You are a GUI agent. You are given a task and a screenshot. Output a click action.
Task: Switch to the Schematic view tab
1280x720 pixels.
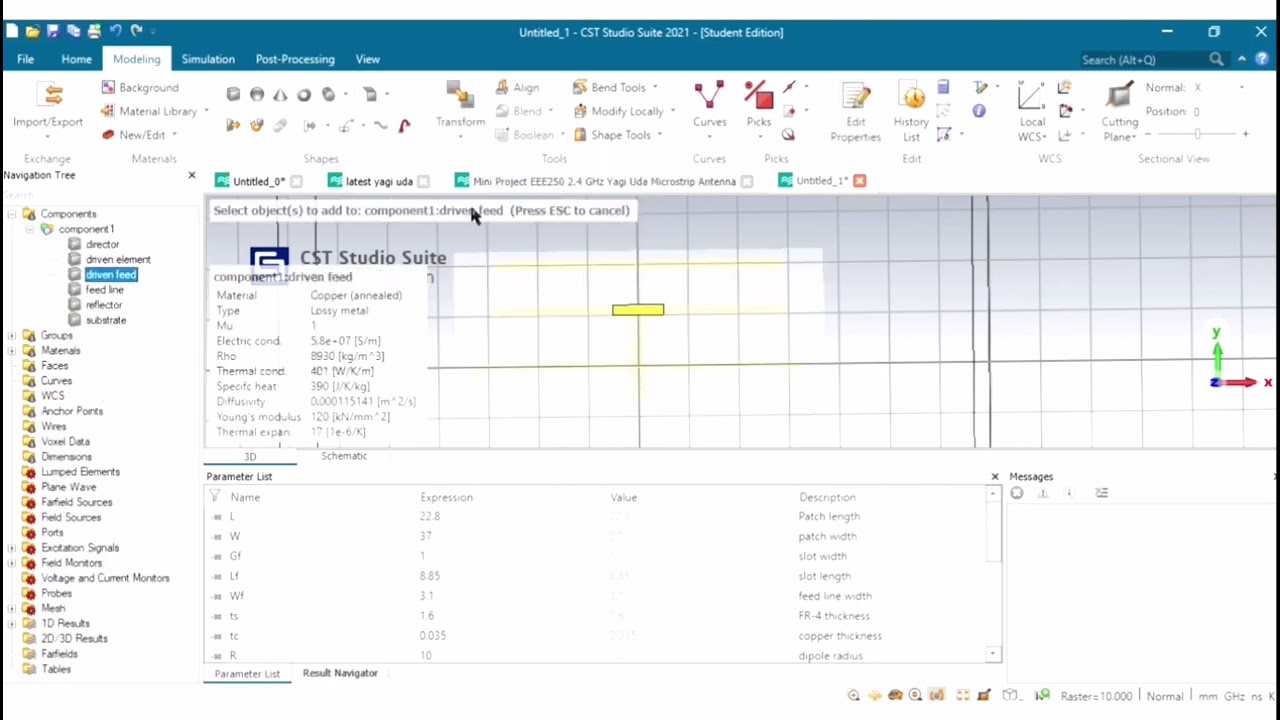[344, 456]
